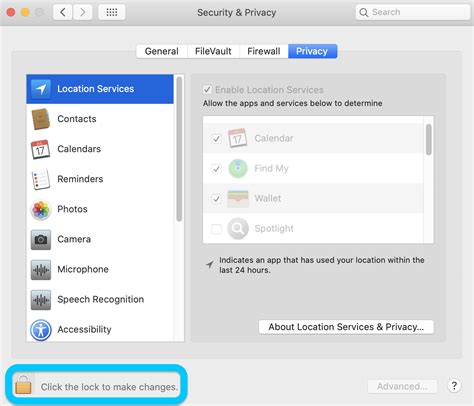The height and width of the screenshot is (406, 474).
Task: Open About Location Services & Privacy
Action: point(346,327)
